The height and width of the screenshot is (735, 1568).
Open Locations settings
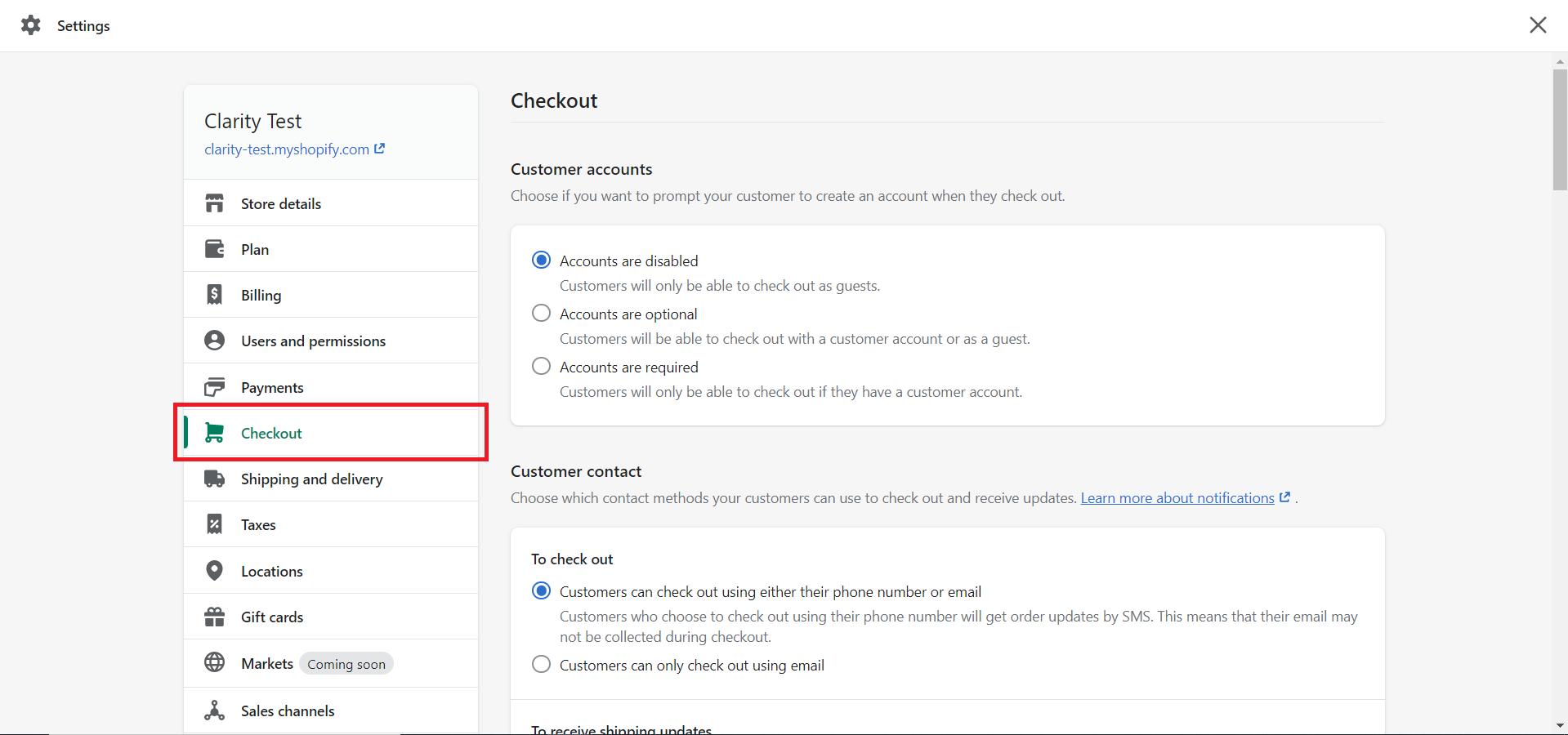(331, 571)
